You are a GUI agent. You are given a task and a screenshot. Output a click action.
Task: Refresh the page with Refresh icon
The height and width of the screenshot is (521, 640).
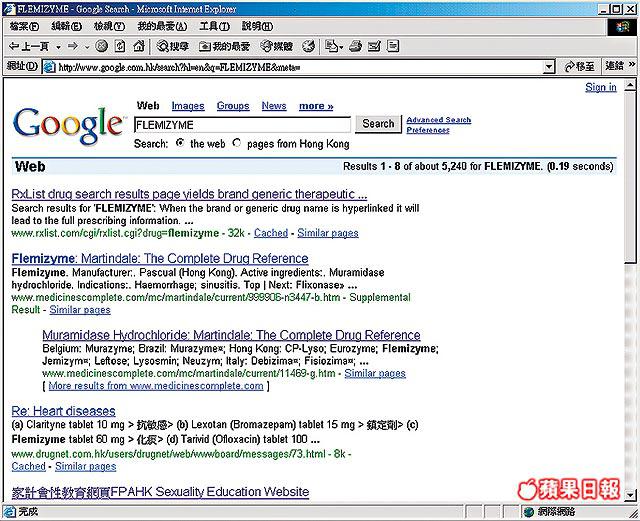pos(120,46)
